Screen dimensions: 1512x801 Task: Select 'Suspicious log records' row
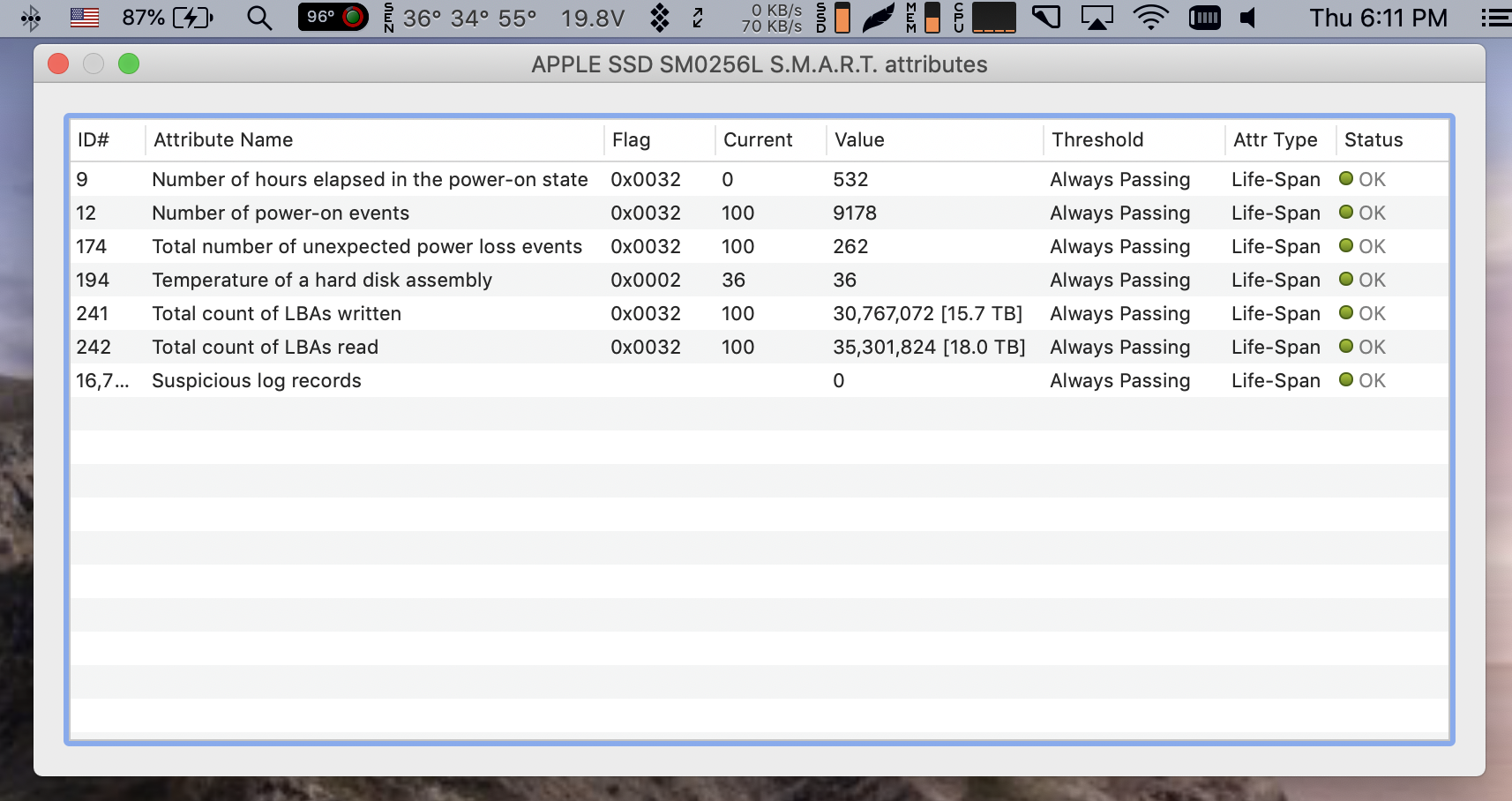(x=759, y=380)
